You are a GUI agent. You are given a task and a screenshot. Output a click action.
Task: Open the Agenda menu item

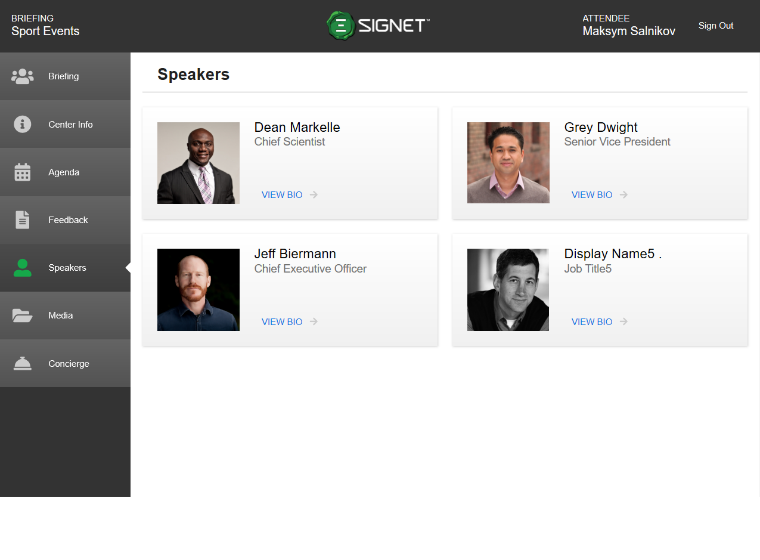(x=64, y=172)
